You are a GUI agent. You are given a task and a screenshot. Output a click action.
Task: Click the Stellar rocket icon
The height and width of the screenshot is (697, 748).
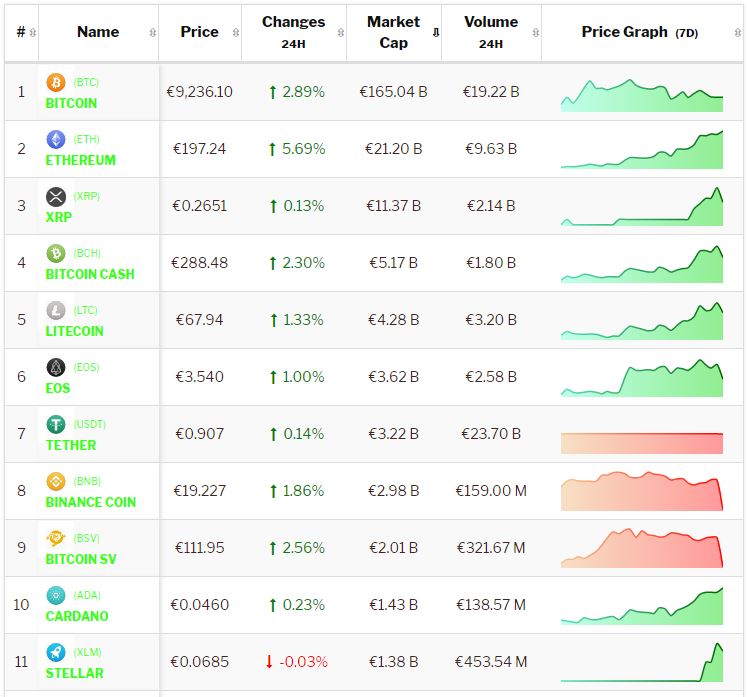point(56,652)
